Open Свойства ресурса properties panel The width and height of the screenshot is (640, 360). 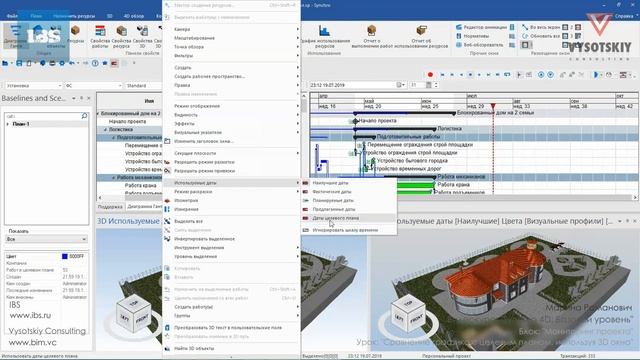[121, 36]
